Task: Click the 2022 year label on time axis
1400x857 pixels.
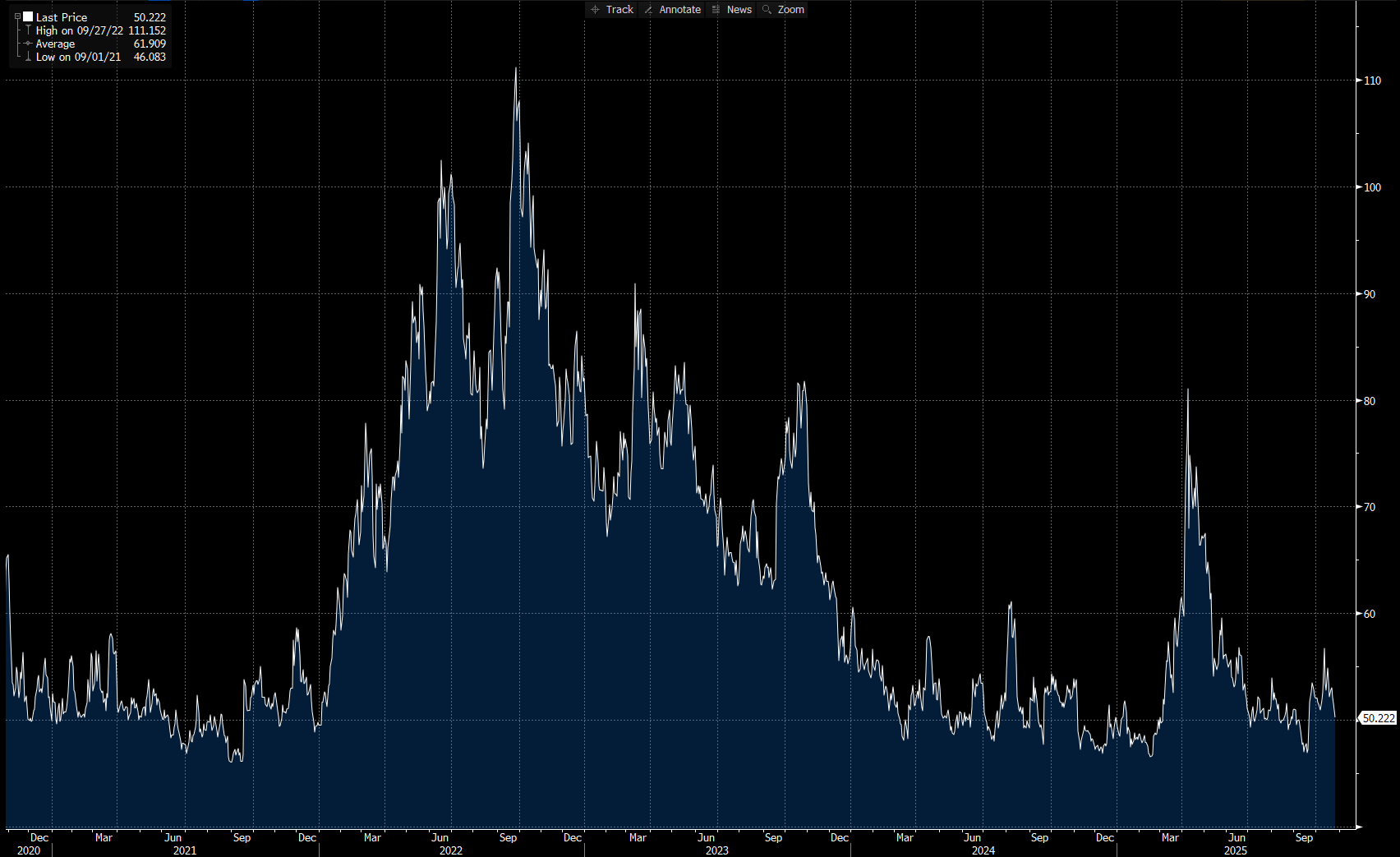Action: (451, 850)
